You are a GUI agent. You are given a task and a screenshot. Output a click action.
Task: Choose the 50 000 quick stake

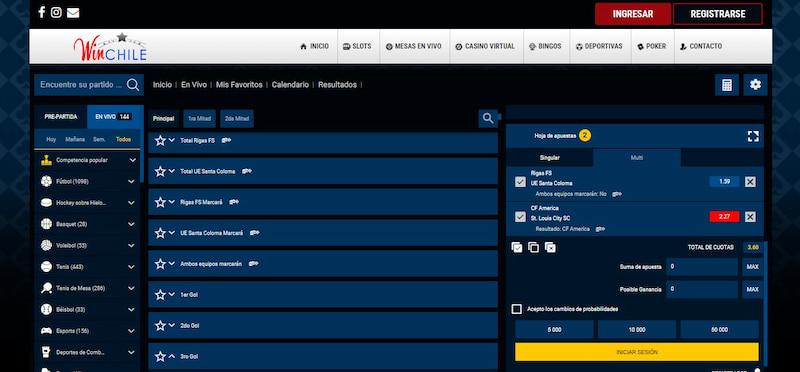point(719,330)
